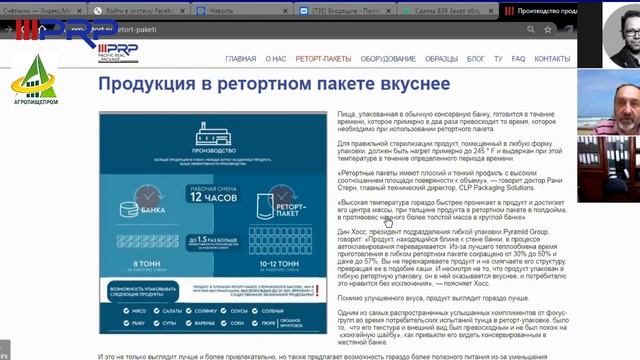Close the Счётчики Яндекс browser tab
Screen dimensions: 640x360
tap(79, 11)
